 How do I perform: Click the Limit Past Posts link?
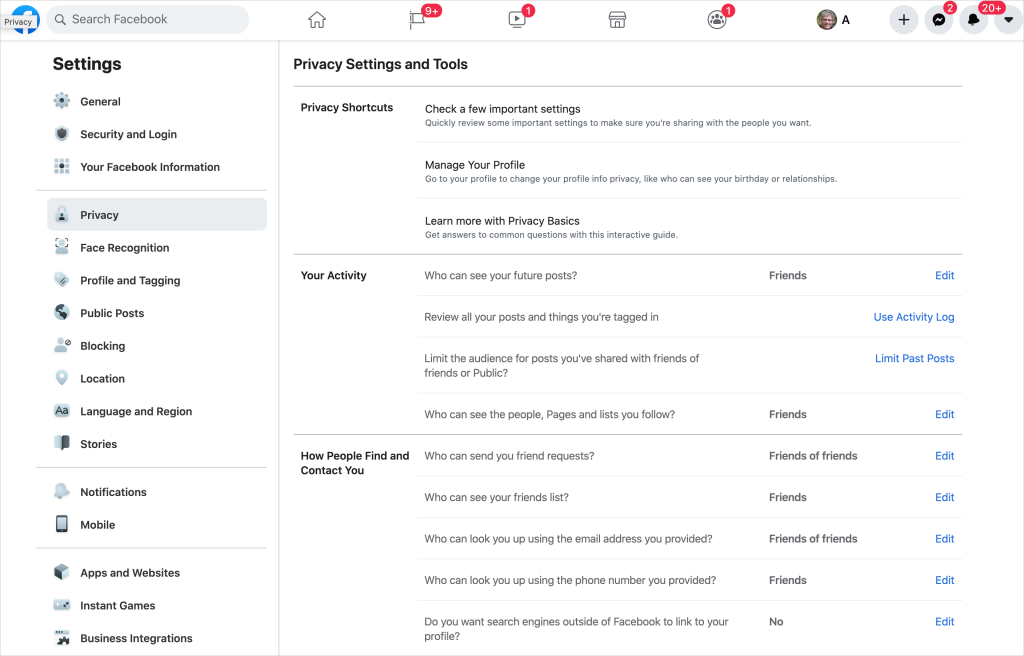pyautogui.click(x=914, y=358)
